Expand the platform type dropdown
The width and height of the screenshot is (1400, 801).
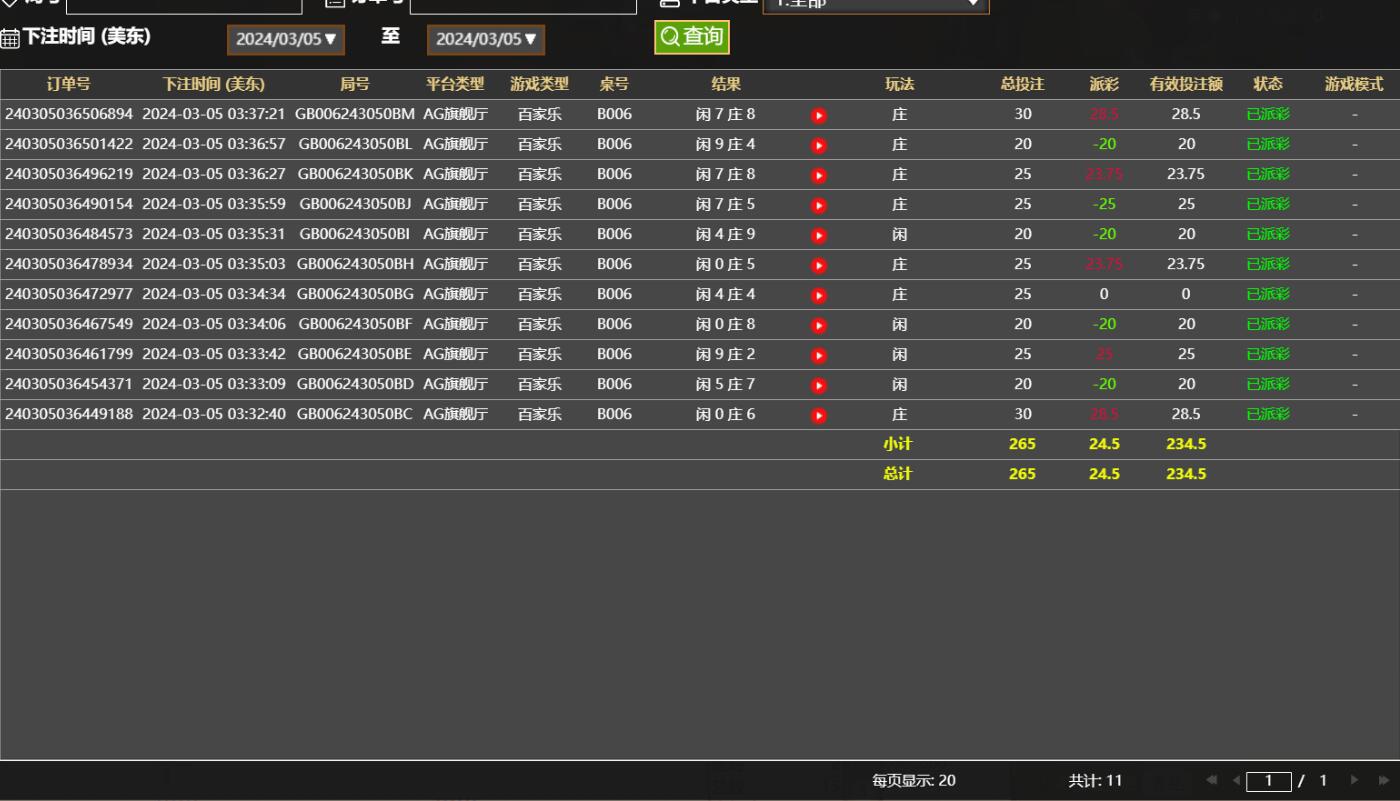click(x=875, y=4)
